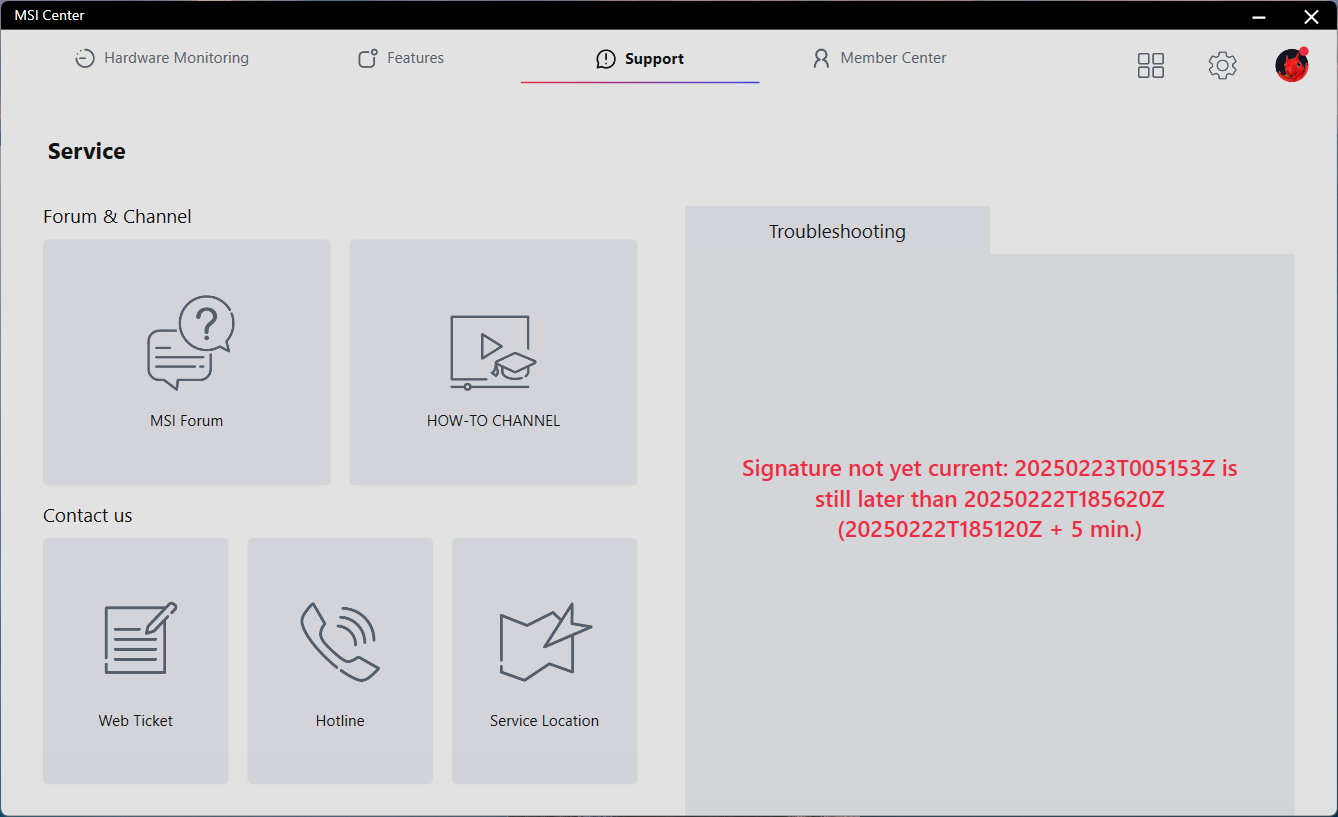Click the HOW-TO CHANNEL label
Viewport: 1338px width, 817px height.
click(x=493, y=421)
